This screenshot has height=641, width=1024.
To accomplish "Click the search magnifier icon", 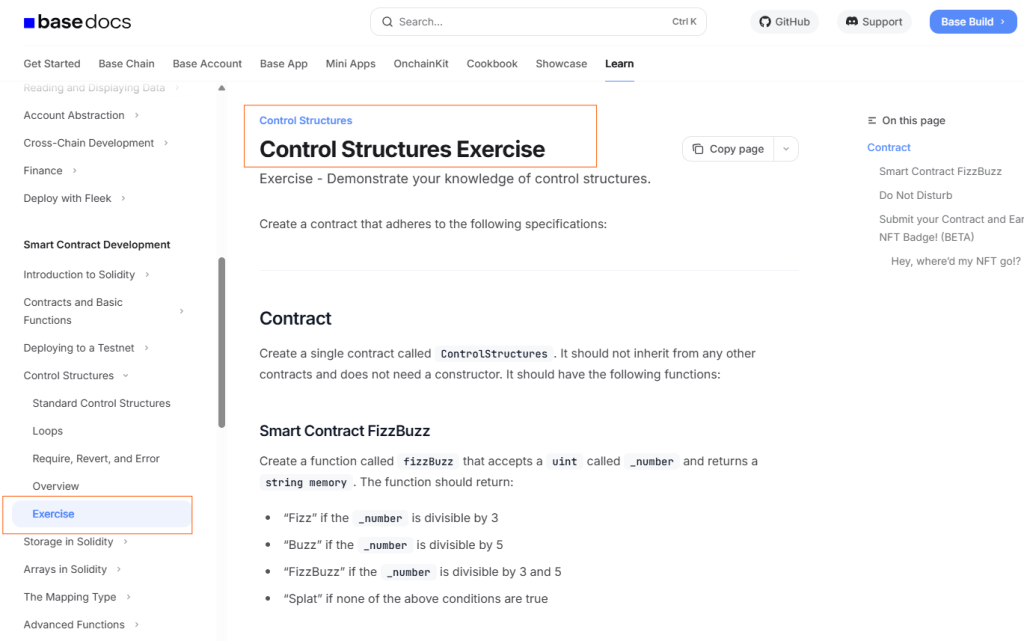I will pyautogui.click(x=387, y=22).
